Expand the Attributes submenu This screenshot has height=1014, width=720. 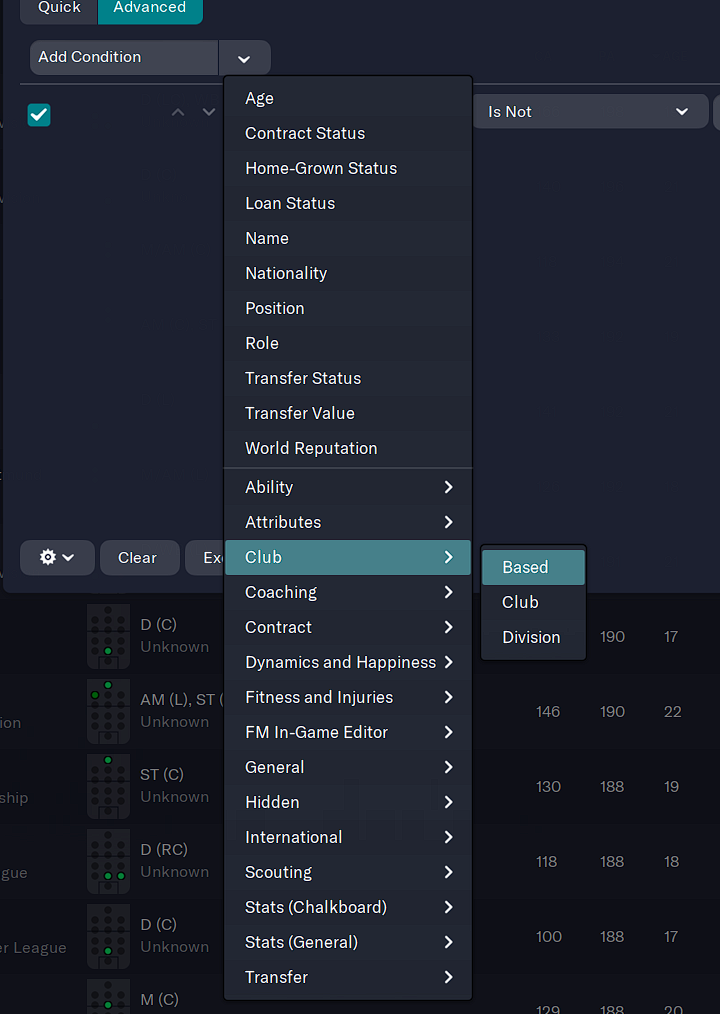click(347, 522)
